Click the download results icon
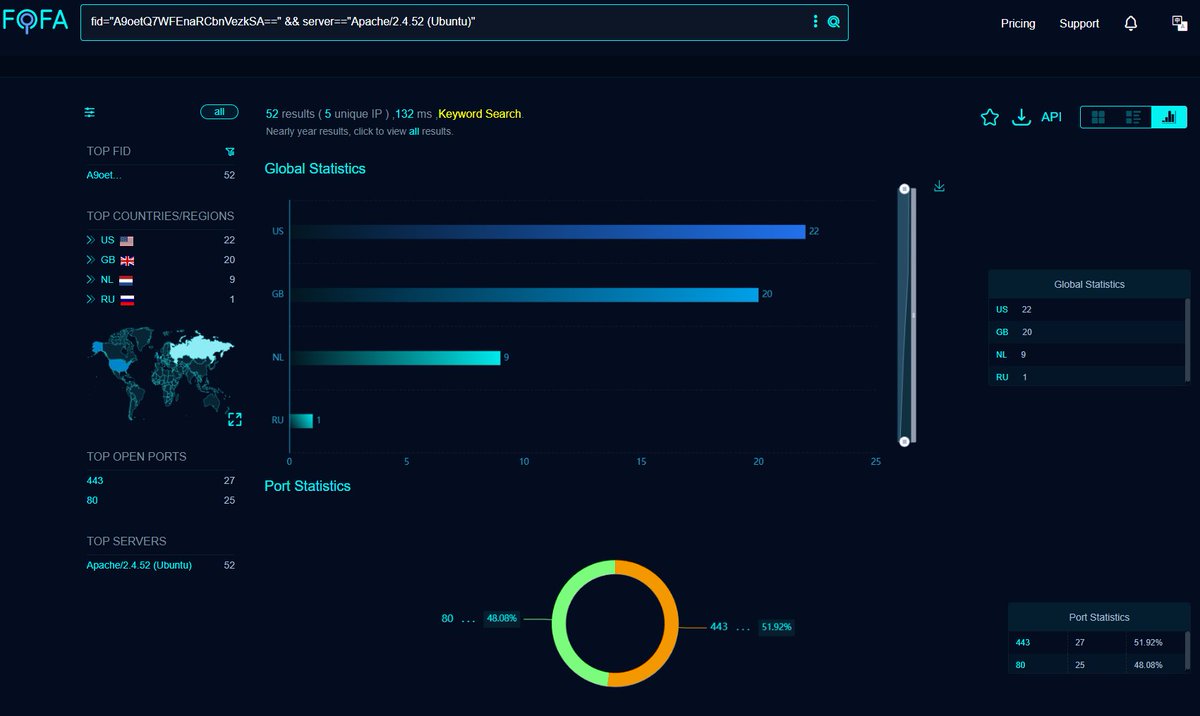The width and height of the screenshot is (1200, 716). 1021,117
